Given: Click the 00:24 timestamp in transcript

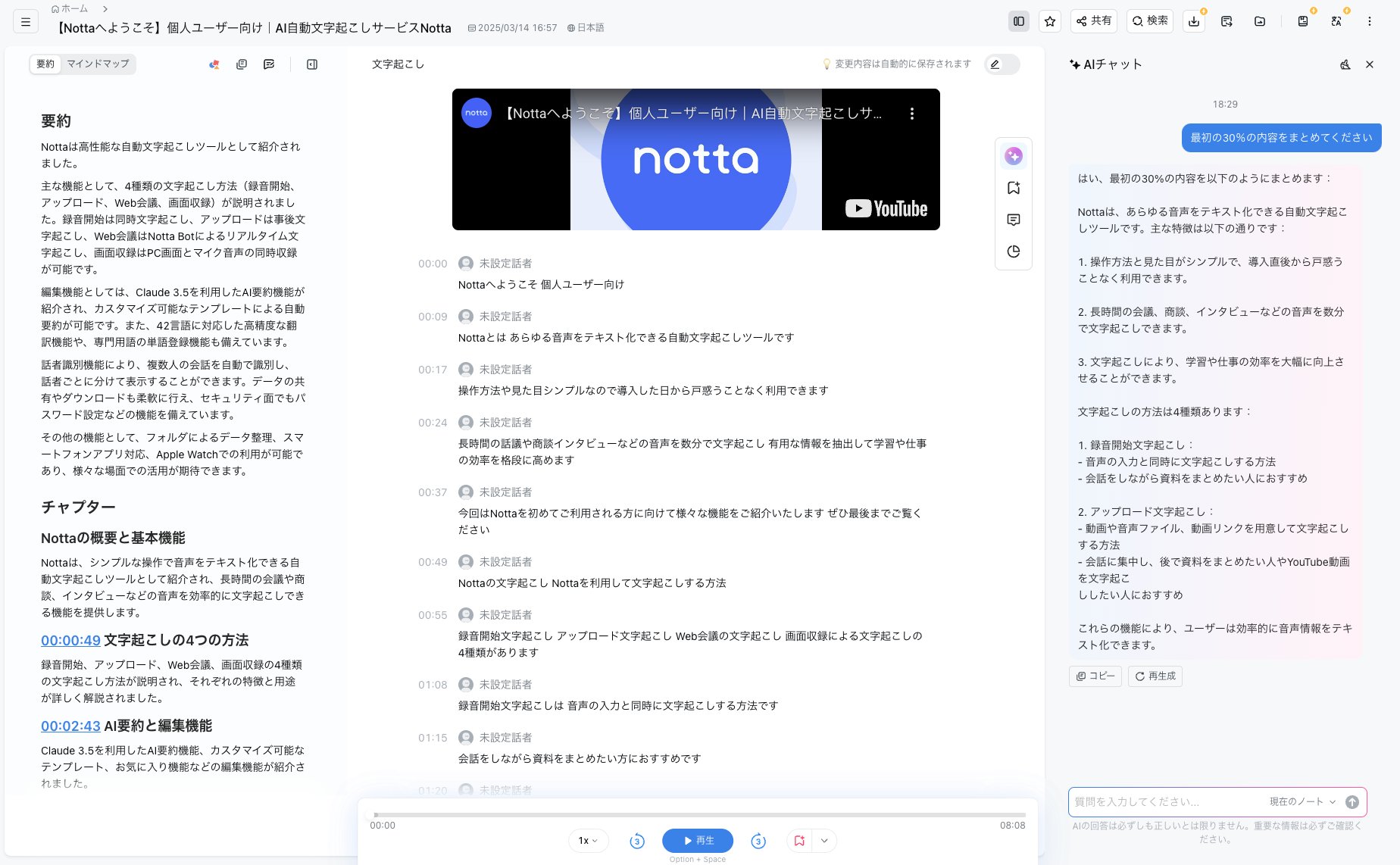Looking at the screenshot, I should pos(433,423).
